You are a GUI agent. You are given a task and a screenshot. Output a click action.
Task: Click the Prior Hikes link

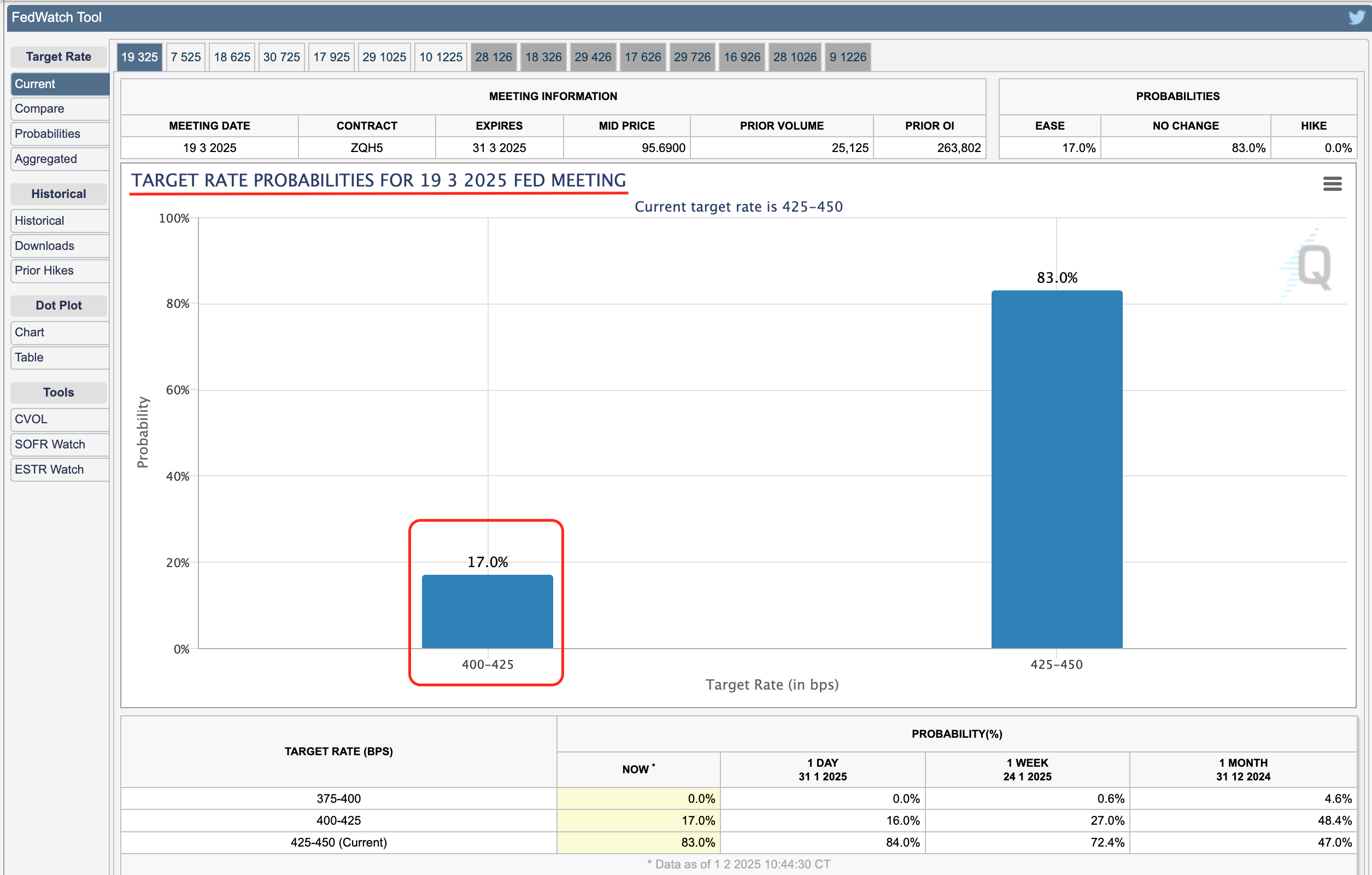tap(59, 270)
